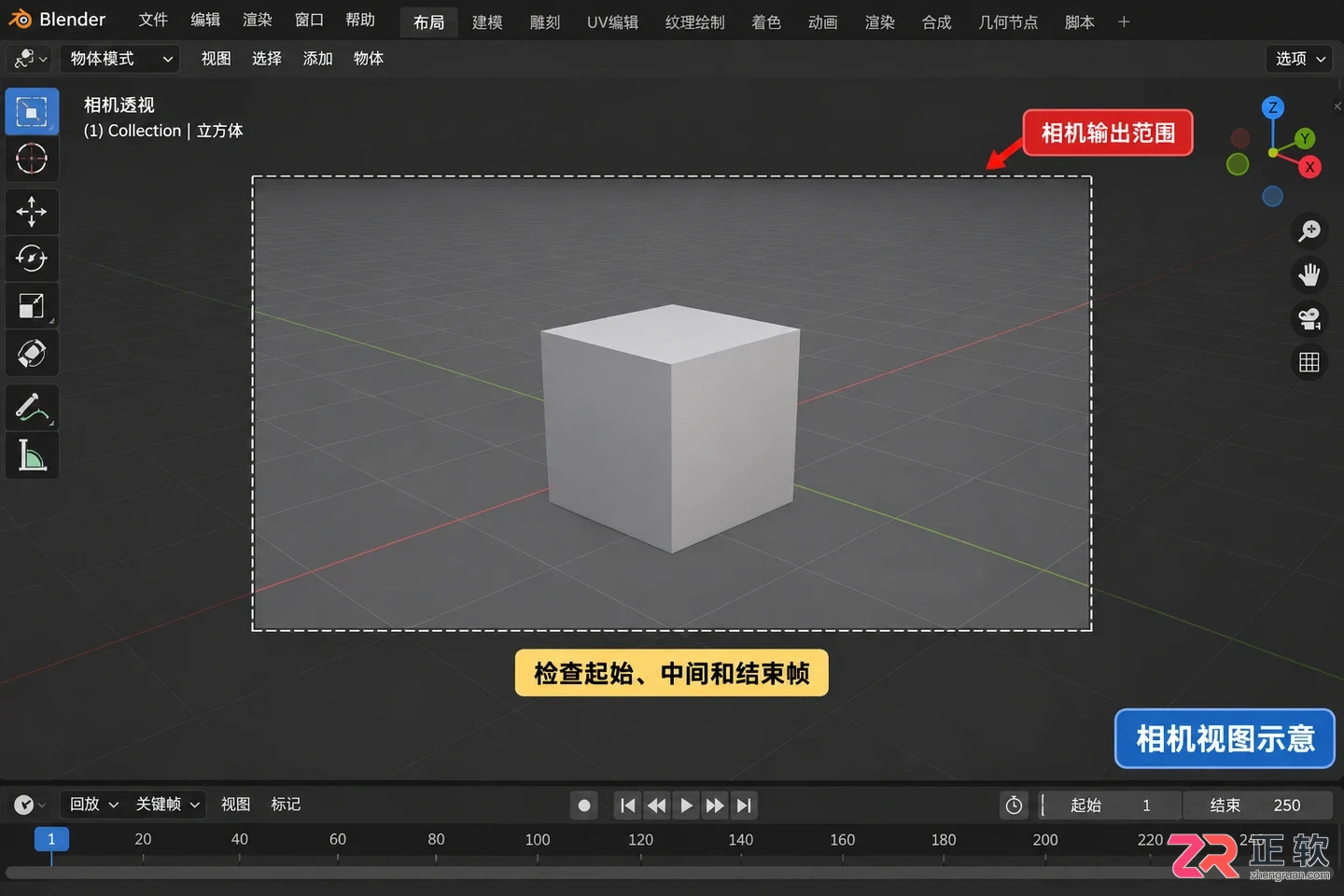Open the timeline editor type dropdown

tap(30, 805)
